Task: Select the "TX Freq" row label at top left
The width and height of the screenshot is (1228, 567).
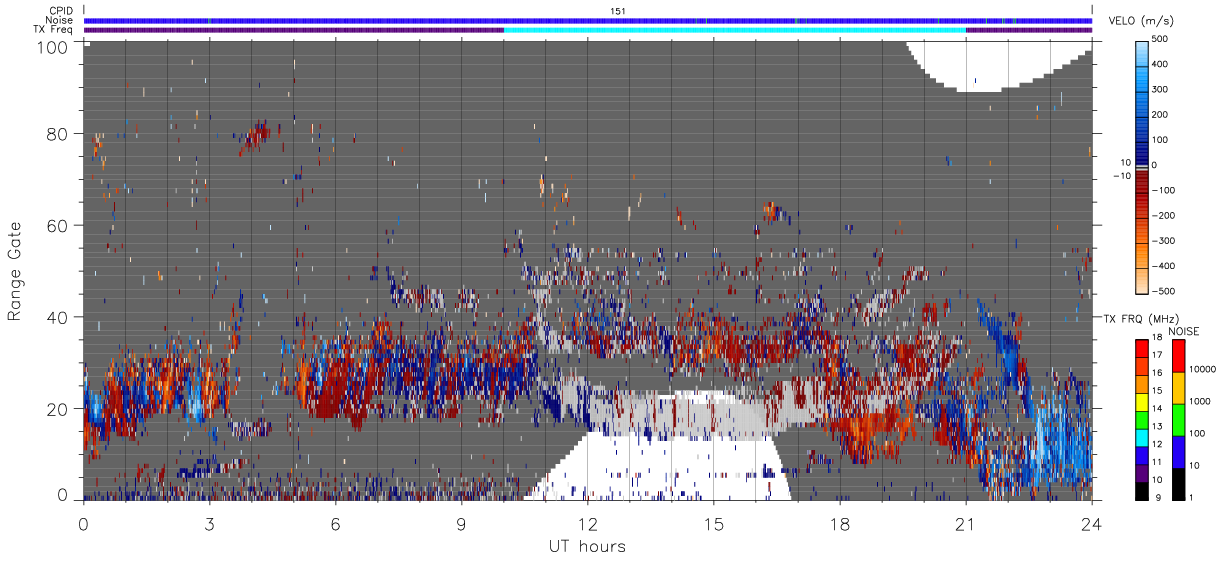Action: tap(54, 29)
